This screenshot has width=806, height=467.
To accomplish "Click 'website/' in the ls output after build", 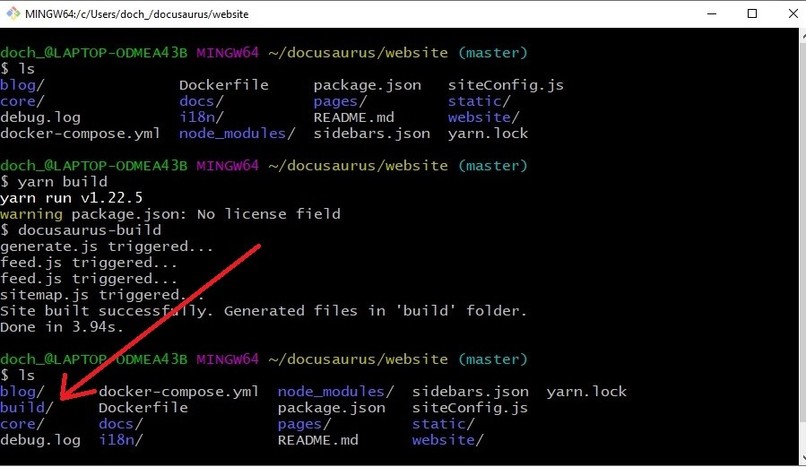I will point(448,440).
